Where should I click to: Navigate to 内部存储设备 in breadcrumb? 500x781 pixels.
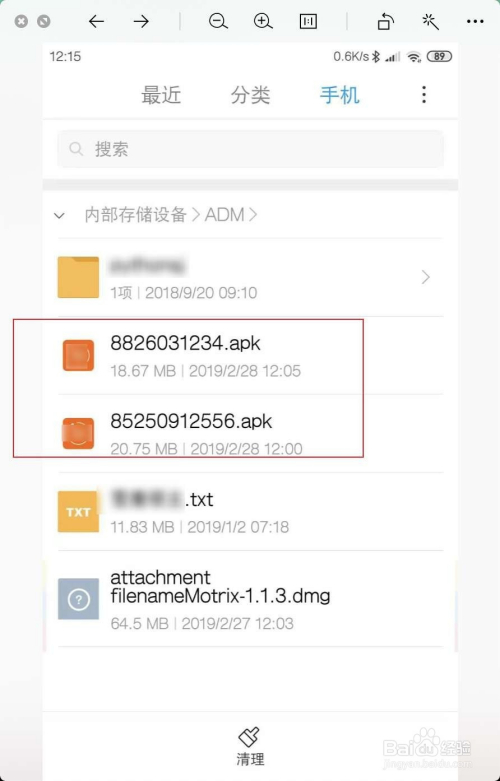tap(135, 215)
